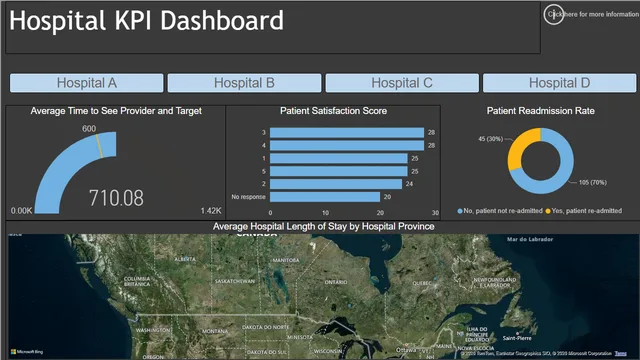Select the Hospital D button
The width and height of the screenshot is (640, 360).
tap(560, 83)
